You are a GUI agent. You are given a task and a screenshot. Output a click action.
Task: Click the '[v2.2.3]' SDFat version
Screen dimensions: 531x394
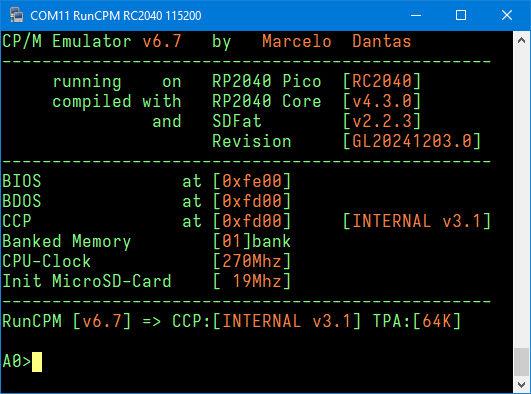(382, 121)
